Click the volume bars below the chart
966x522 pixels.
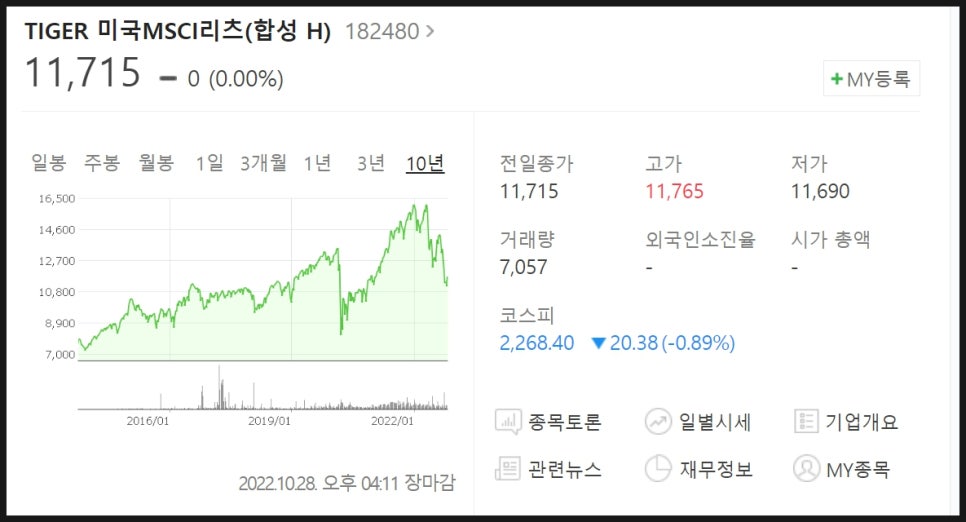pyautogui.click(x=263, y=388)
